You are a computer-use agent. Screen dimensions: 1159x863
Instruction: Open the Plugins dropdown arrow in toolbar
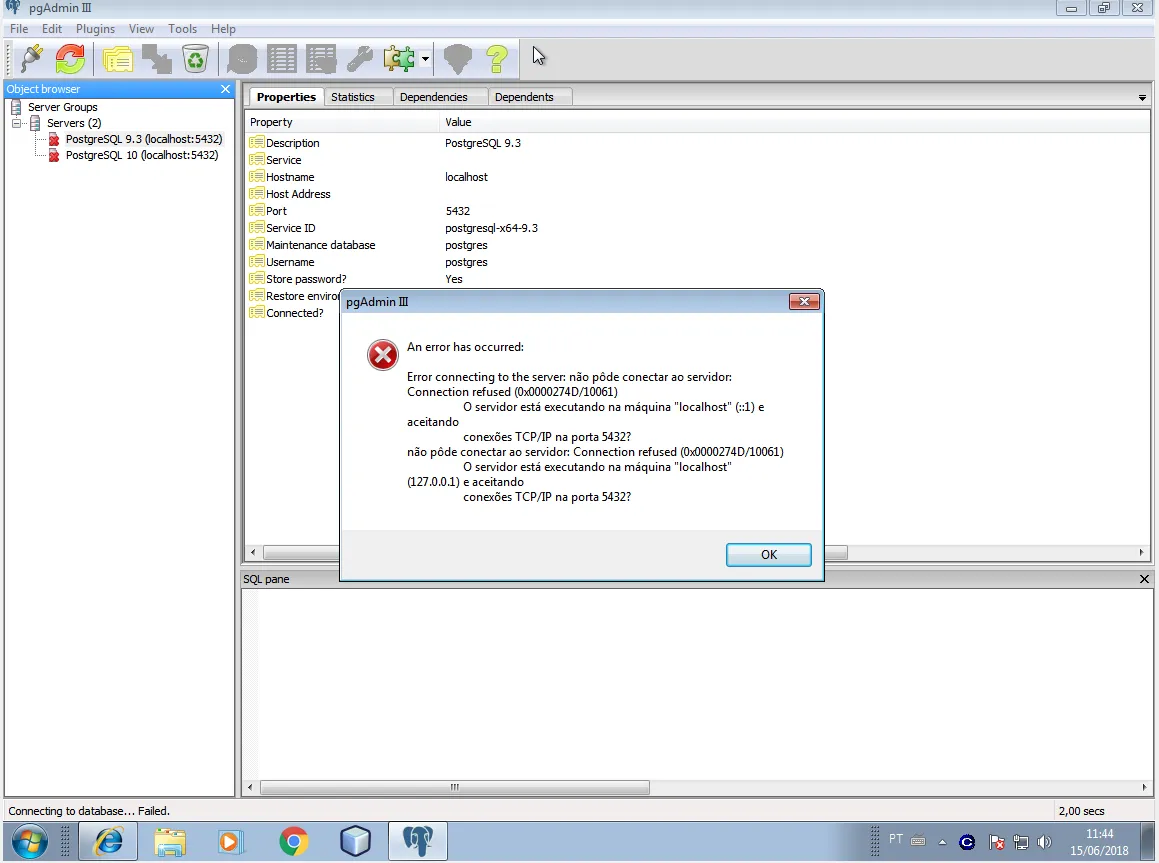[x=425, y=60]
